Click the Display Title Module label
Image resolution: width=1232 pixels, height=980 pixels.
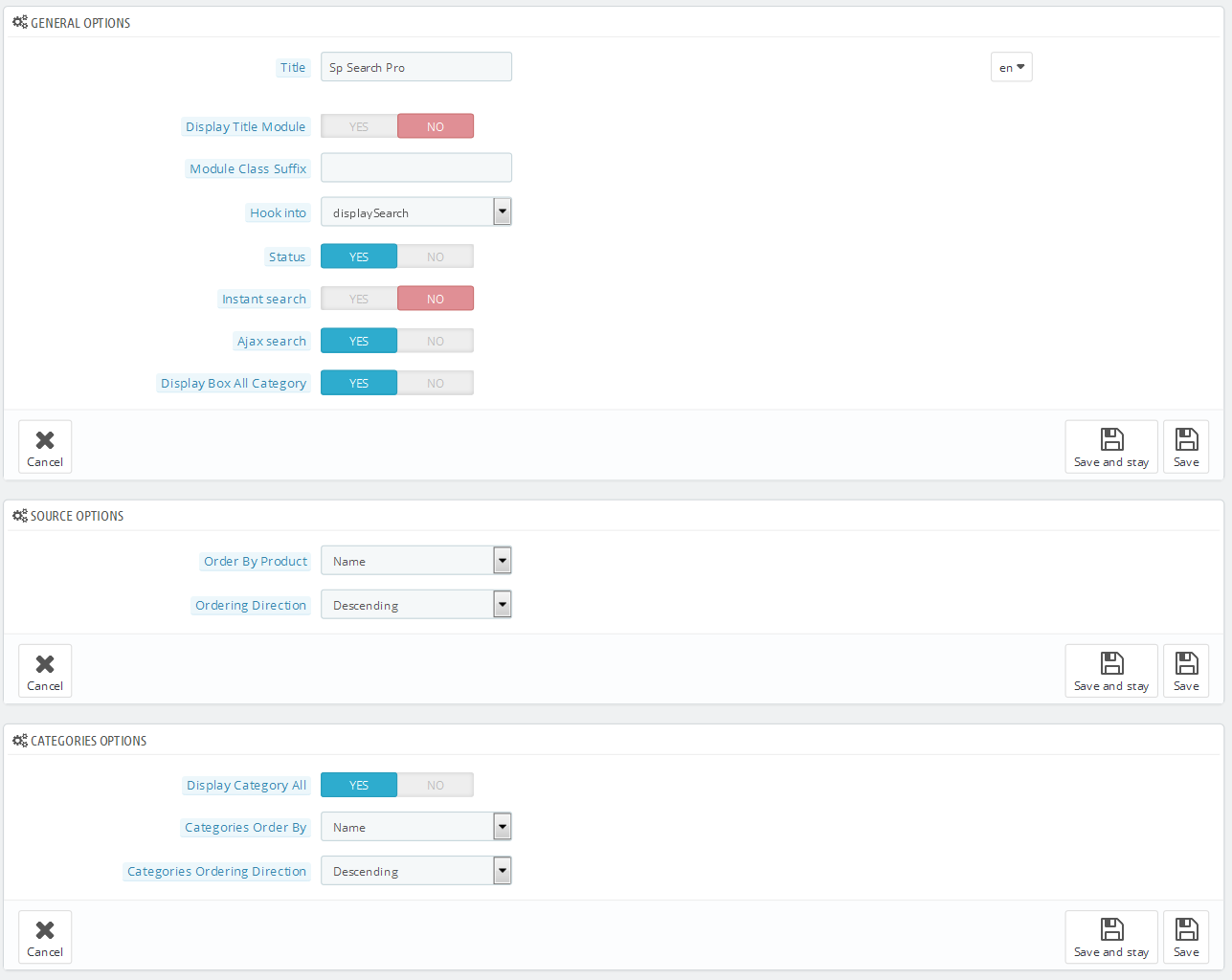point(246,126)
